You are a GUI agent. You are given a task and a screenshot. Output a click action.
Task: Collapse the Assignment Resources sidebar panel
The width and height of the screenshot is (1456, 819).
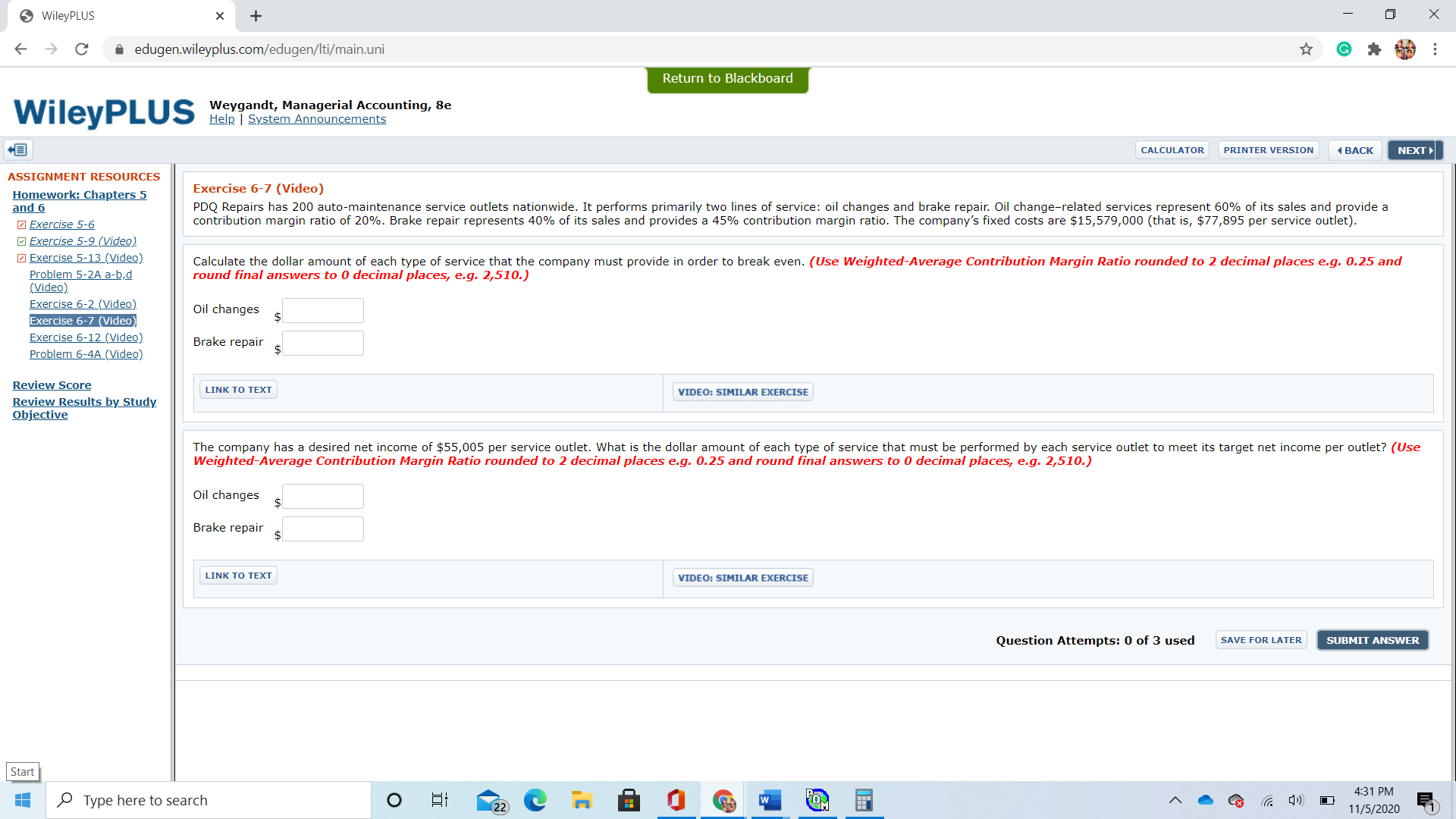(x=17, y=149)
